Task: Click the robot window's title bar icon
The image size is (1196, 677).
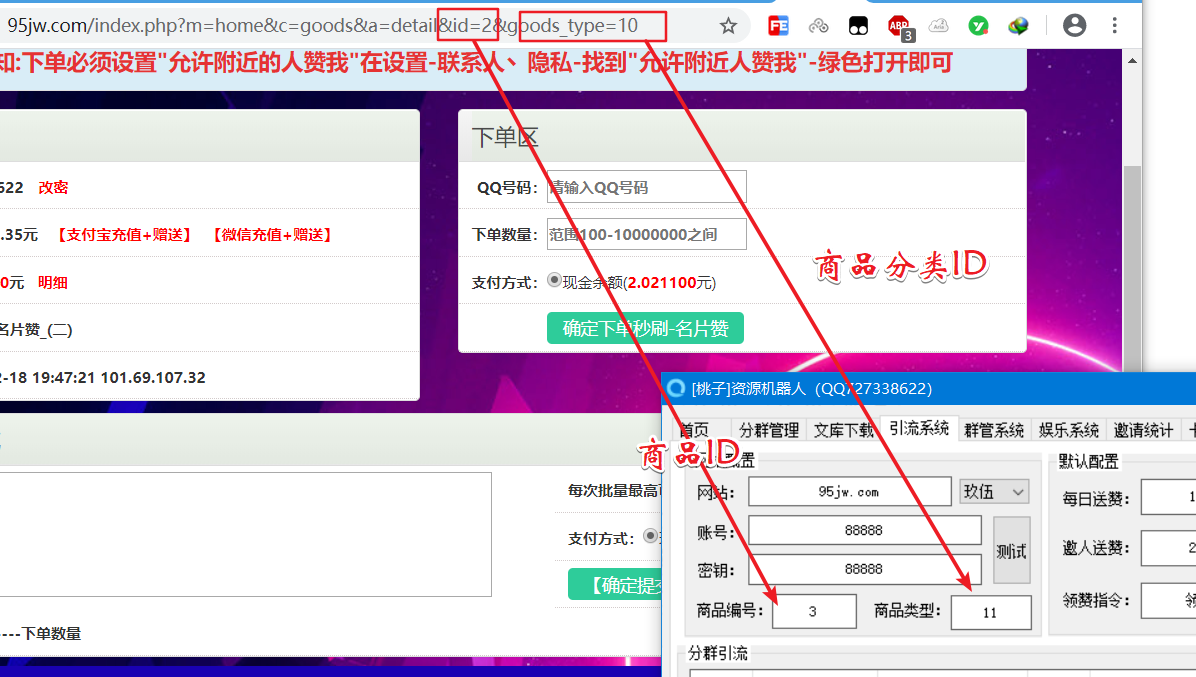Action: (676, 388)
